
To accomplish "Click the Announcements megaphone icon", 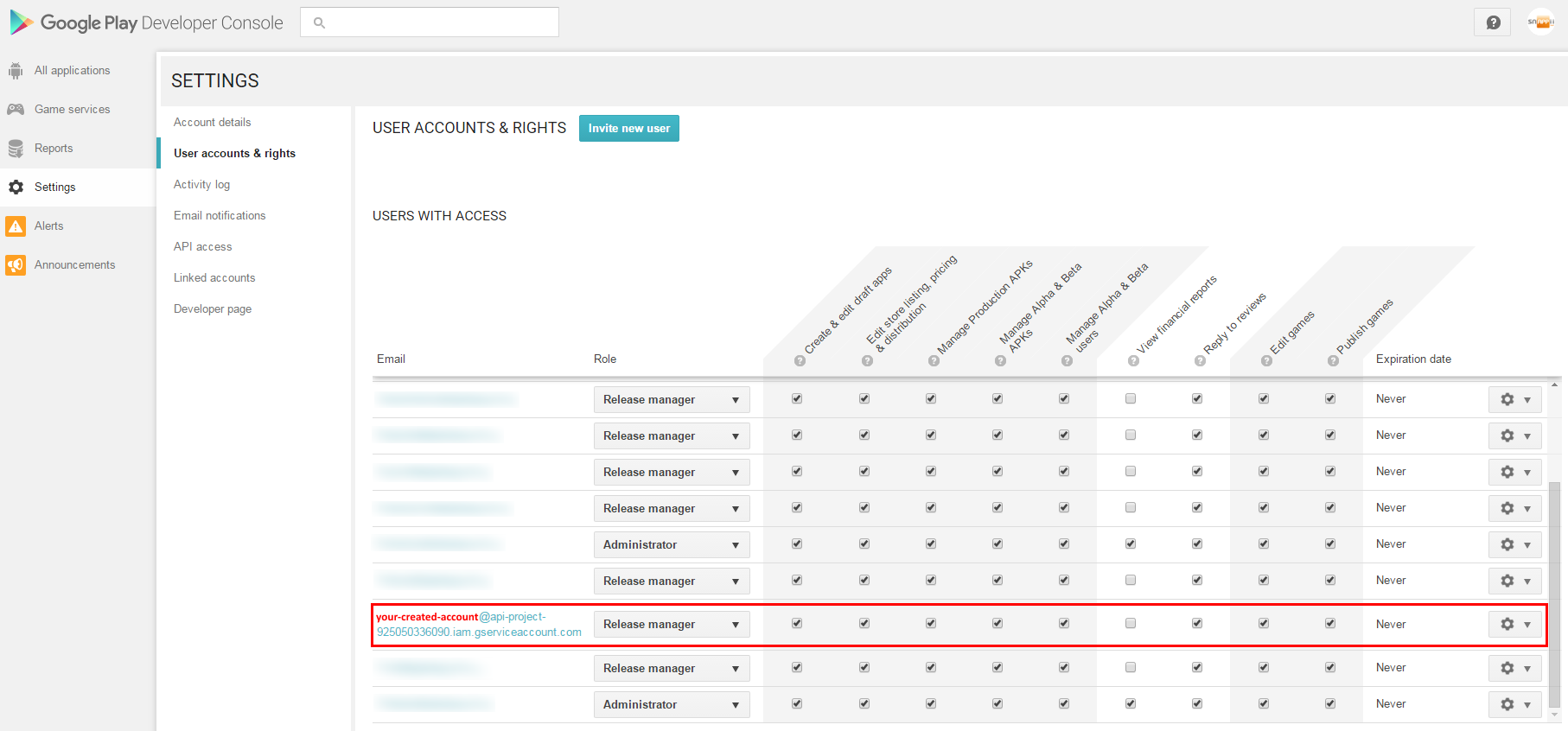I will coord(16,265).
